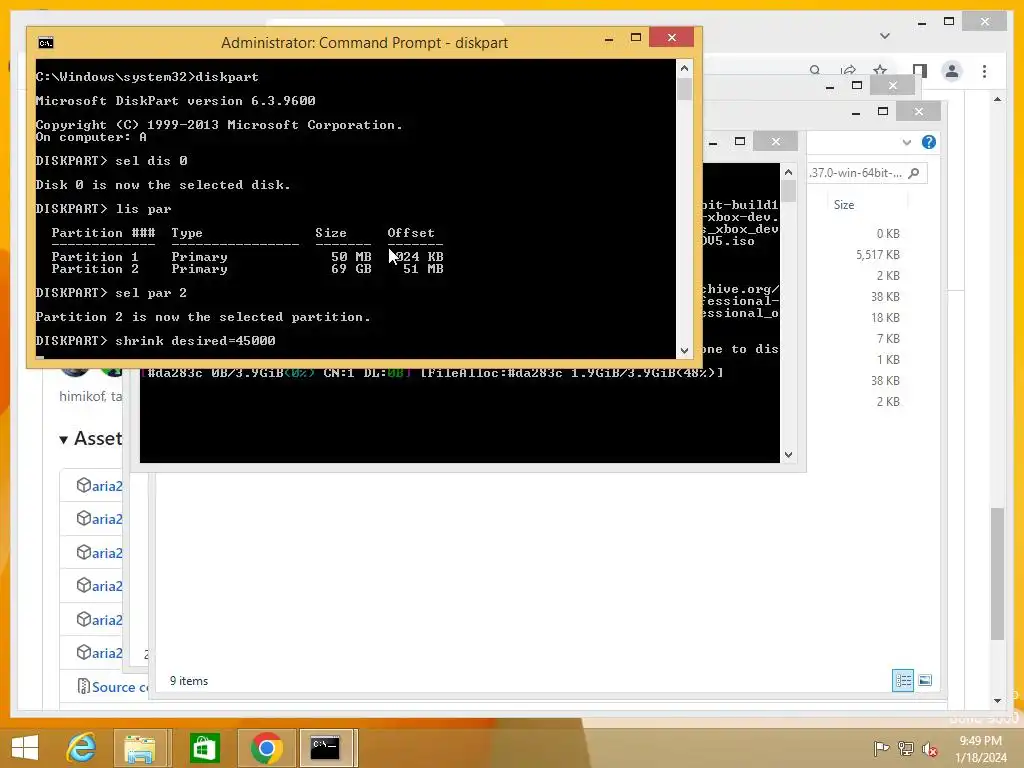
Task: Open the Windows Store taskbar icon
Action: click(204, 748)
